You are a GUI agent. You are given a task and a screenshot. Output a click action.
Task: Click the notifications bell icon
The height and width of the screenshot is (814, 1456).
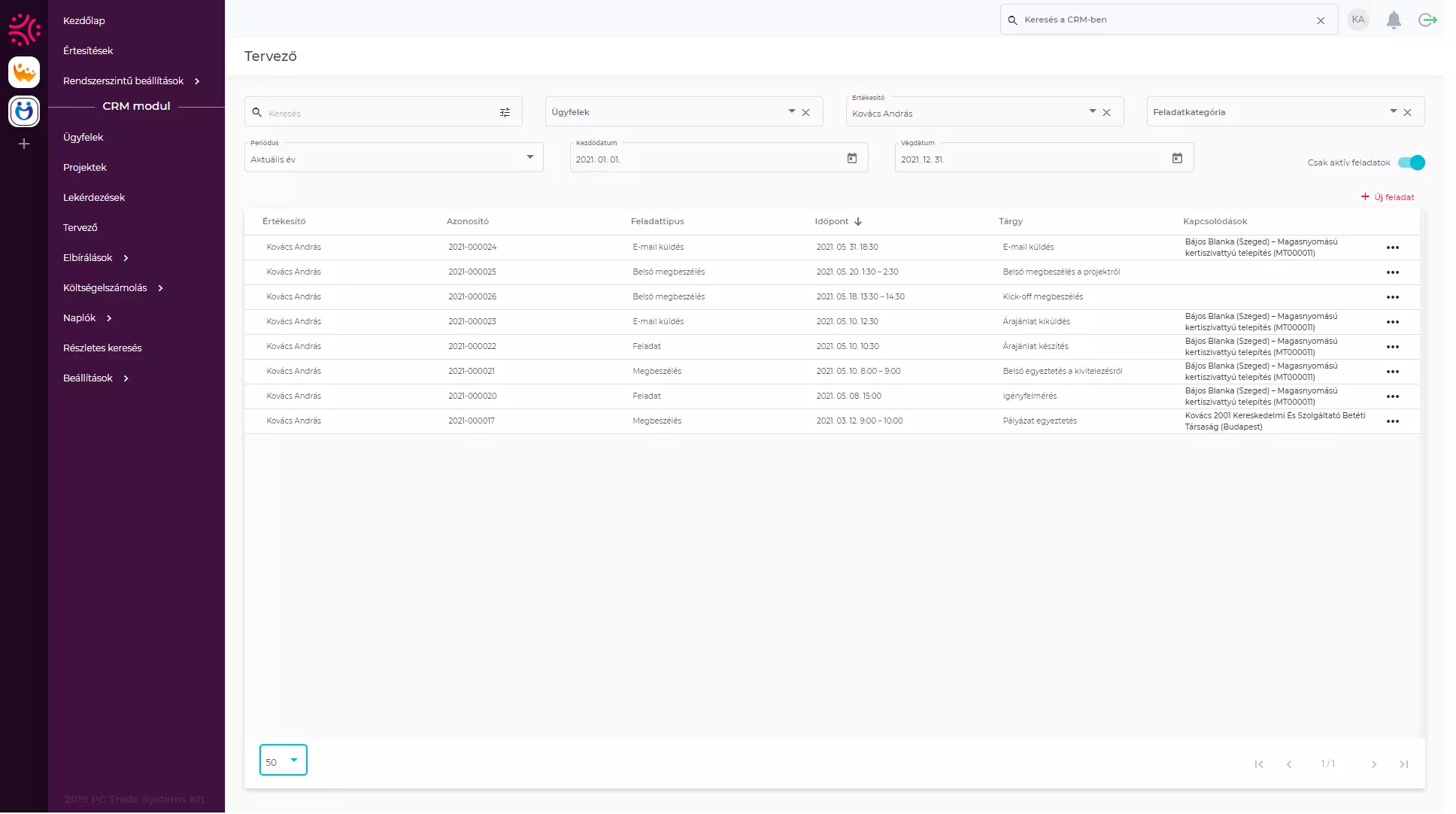tap(1394, 20)
